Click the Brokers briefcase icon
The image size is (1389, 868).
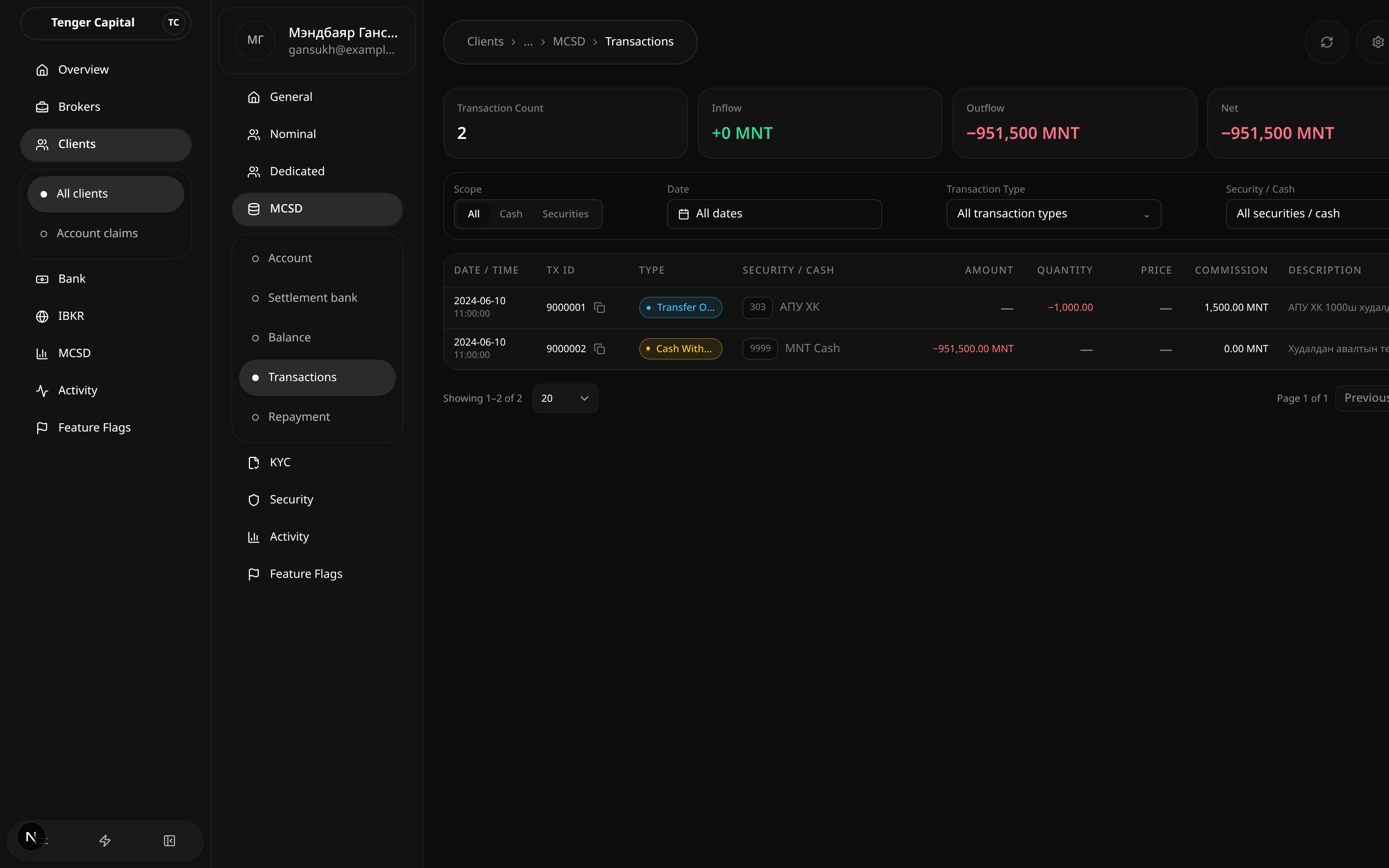click(42, 107)
